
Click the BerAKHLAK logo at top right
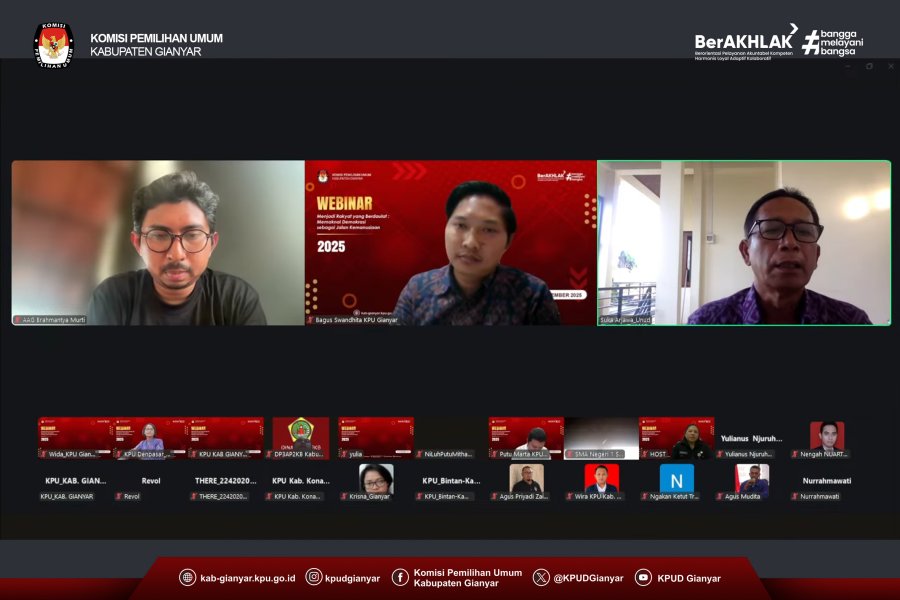click(x=745, y=42)
